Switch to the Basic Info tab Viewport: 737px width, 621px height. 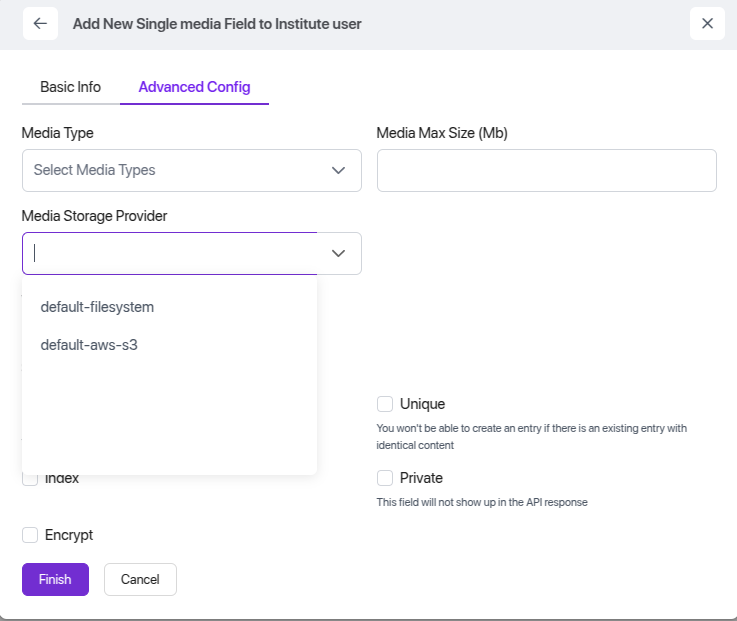[x=70, y=87]
